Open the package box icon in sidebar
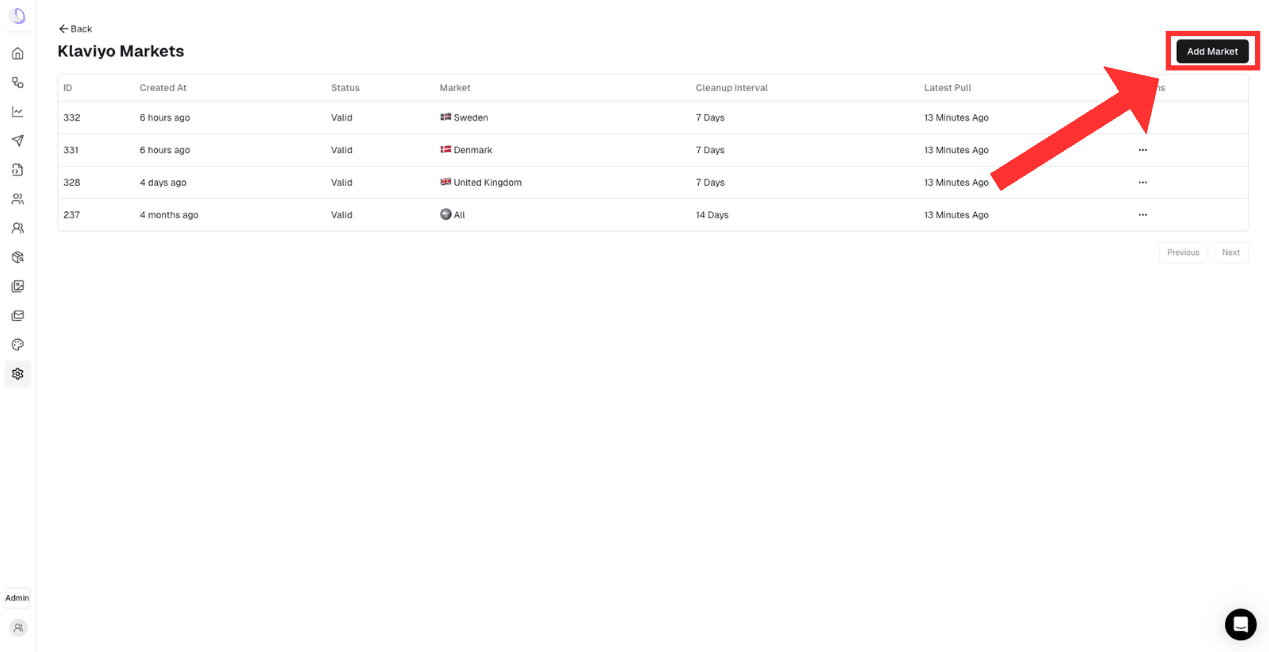This screenshot has height=652, width=1269. [17, 257]
